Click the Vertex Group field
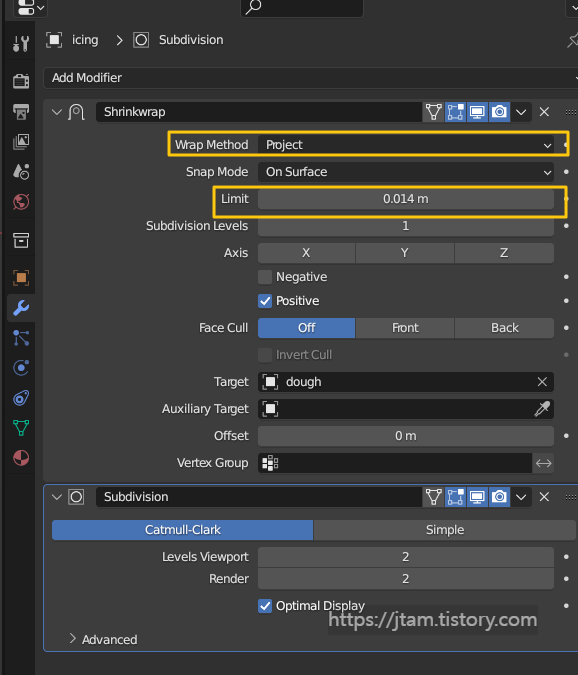578x675 pixels. click(395, 463)
